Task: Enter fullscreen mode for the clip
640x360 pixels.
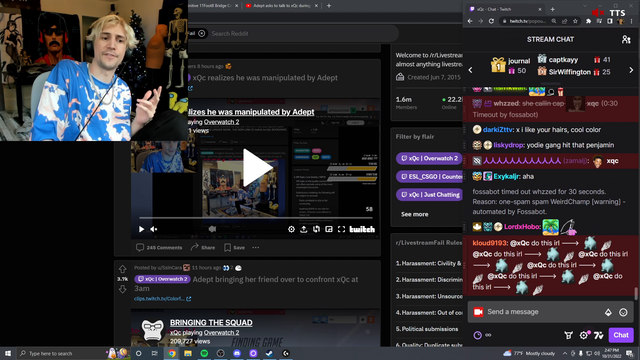Action: [x=342, y=229]
